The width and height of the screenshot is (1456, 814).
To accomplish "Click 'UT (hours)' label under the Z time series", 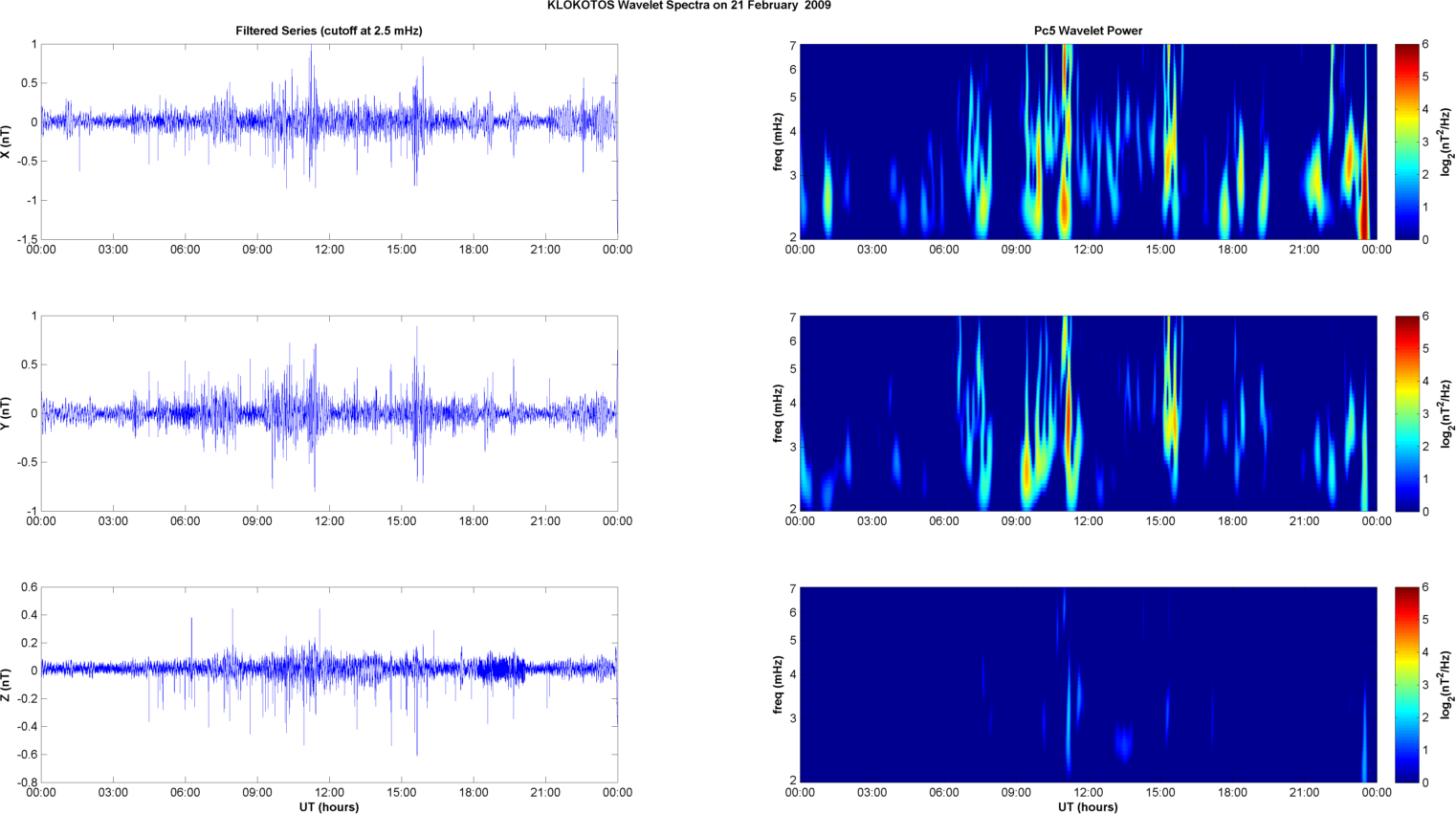I will [329, 807].
